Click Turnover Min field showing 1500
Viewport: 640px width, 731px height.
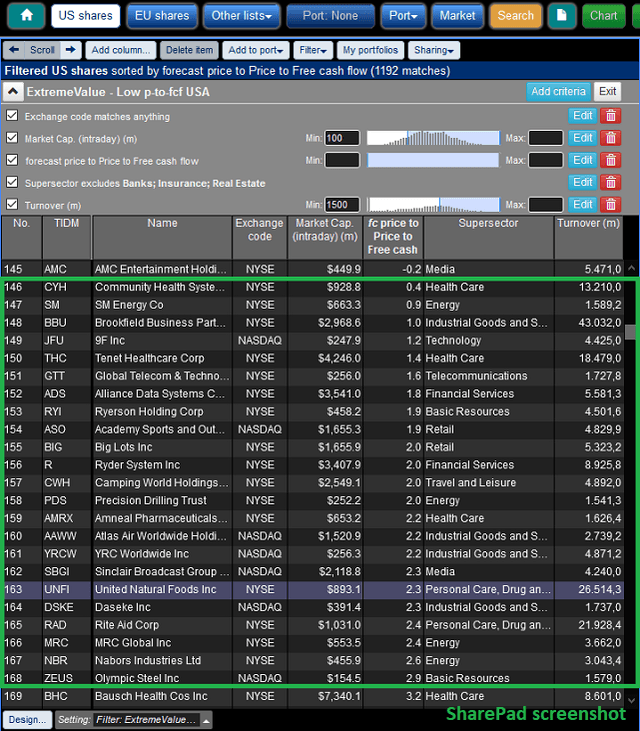pos(342,205)
